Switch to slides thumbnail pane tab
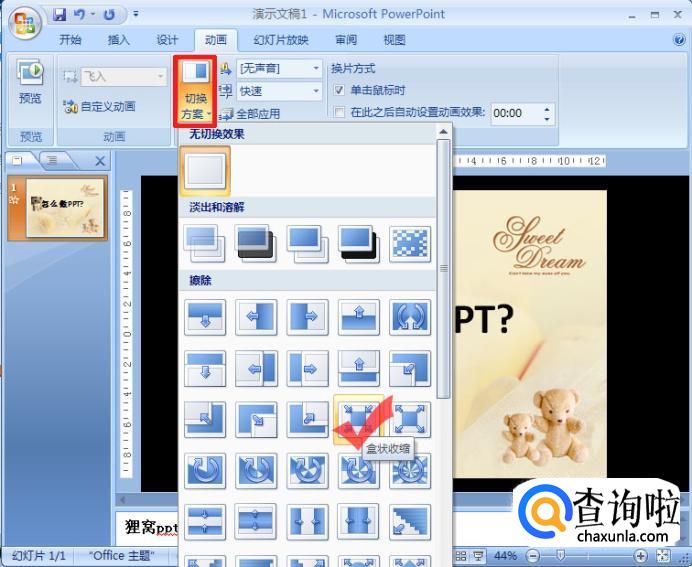 click(x=18, y=161)
